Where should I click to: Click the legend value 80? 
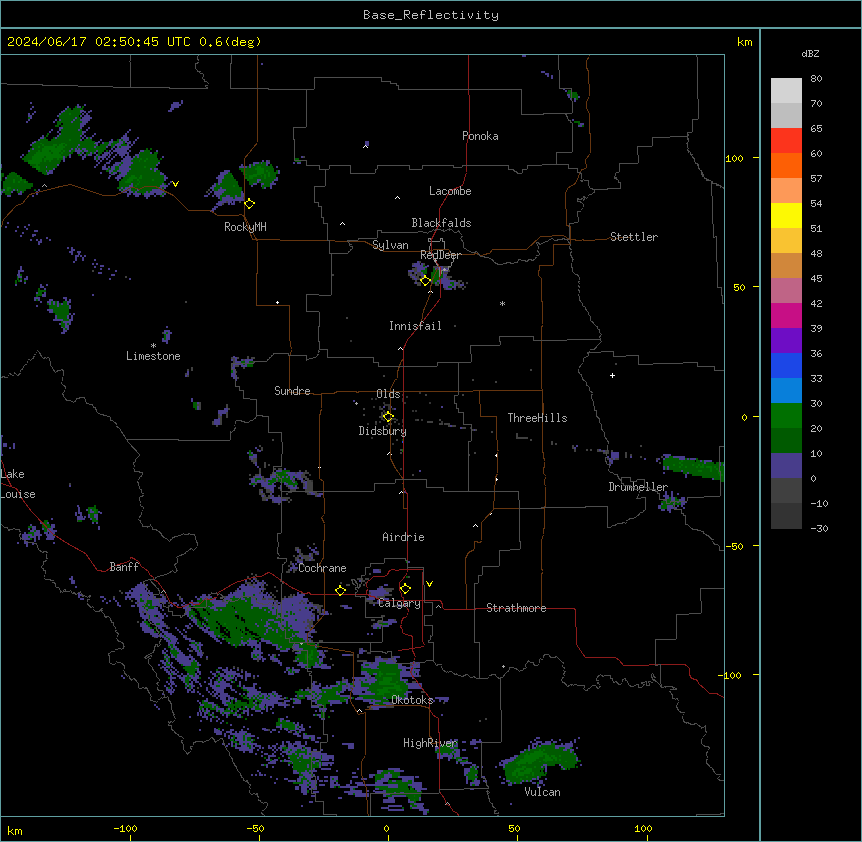(816, 79)
